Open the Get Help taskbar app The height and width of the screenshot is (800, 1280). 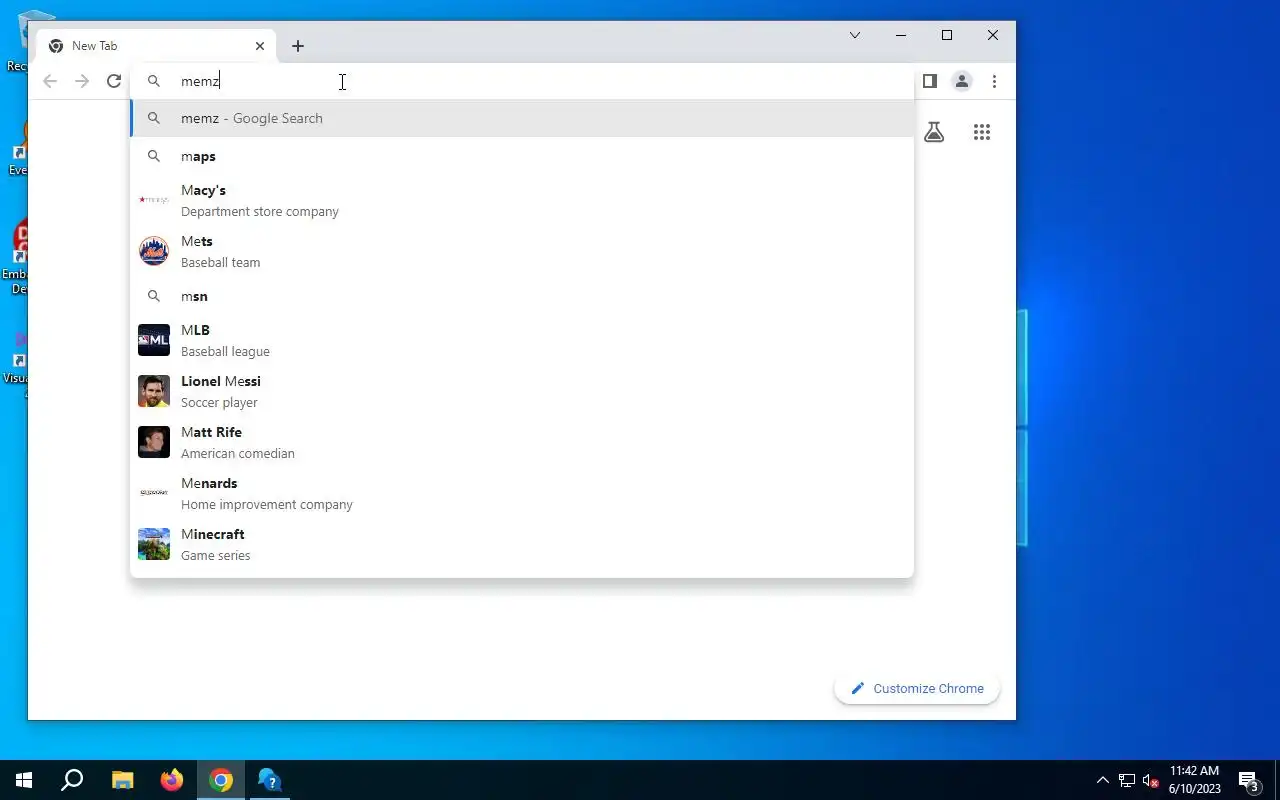pos(270,780)
